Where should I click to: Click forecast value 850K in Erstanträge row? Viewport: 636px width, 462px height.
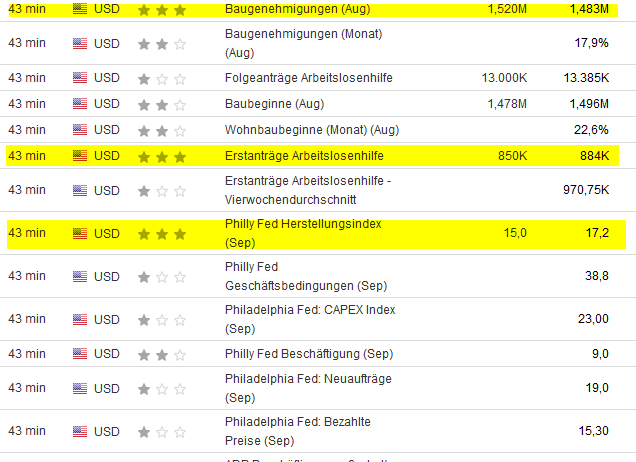tap(513, 156)
